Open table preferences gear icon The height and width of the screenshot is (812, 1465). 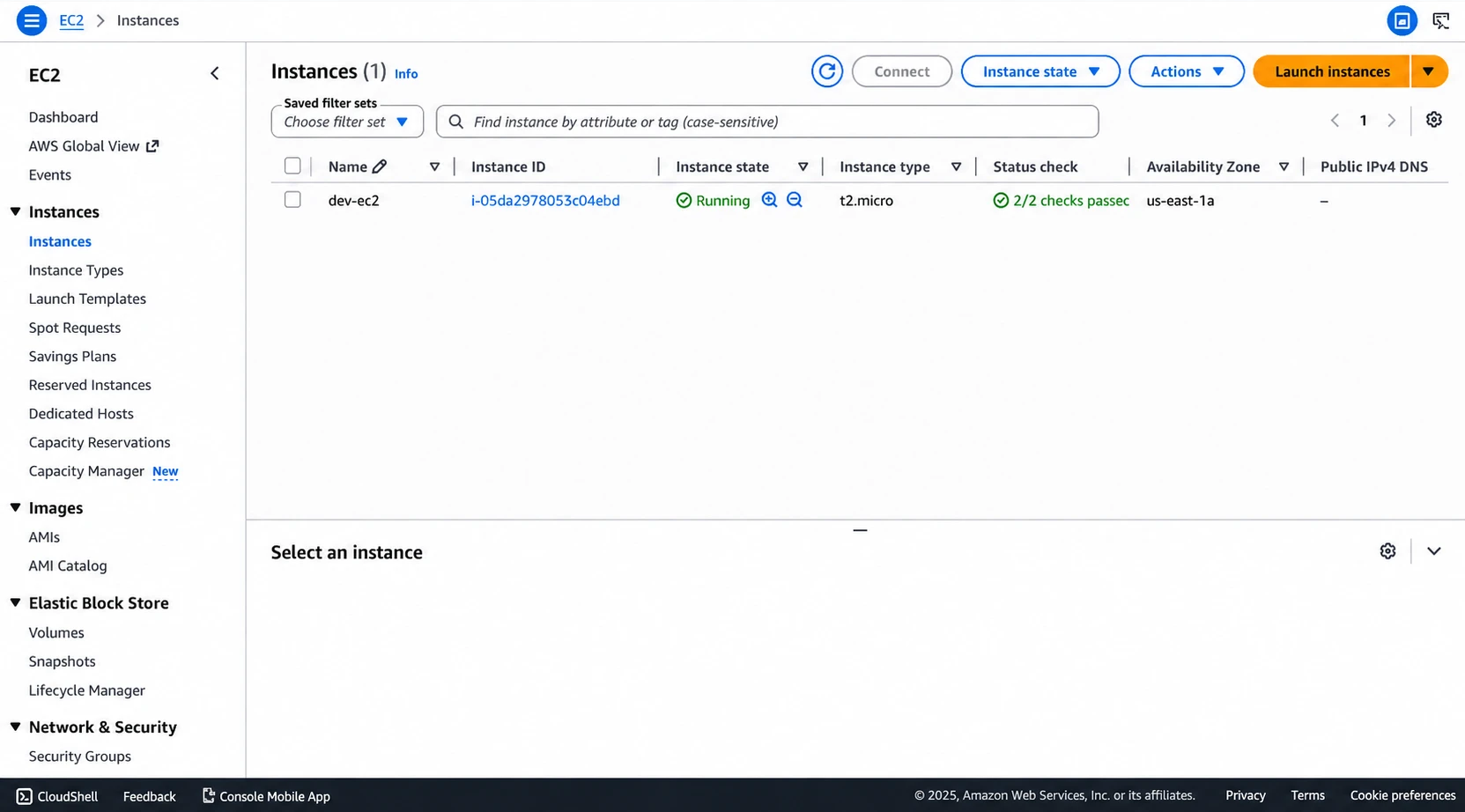(1434, 120)
